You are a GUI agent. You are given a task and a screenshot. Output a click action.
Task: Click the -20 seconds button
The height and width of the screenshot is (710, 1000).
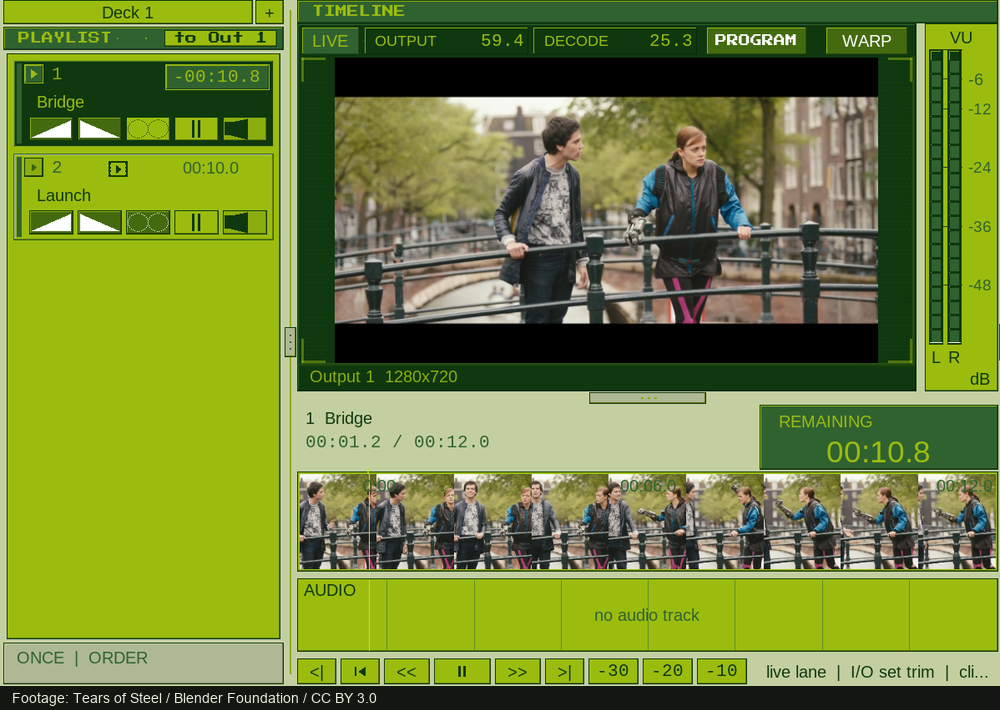click(668, 672)
